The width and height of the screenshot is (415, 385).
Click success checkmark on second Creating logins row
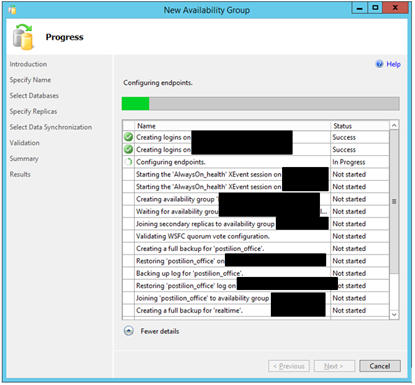click(x=128, y=149)
